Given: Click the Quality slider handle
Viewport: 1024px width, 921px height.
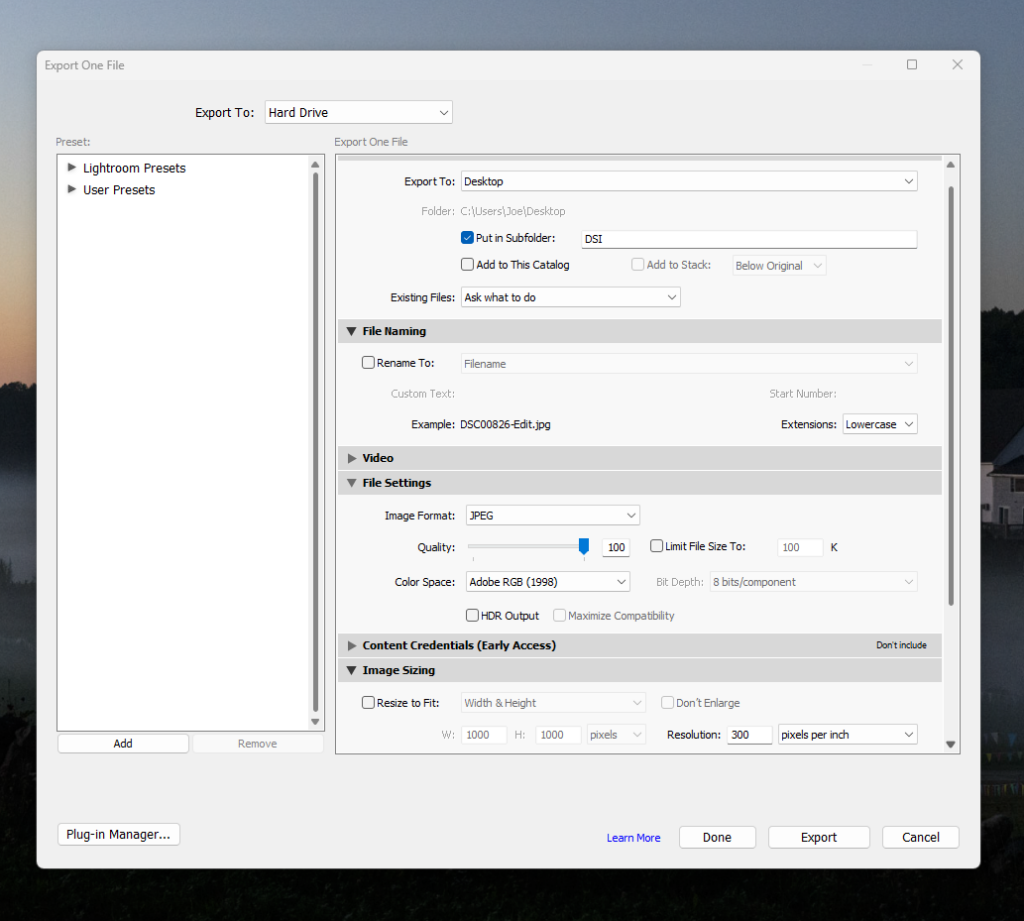Looking at the screenshot, I should pyautogui.click(x=583, y=546).
